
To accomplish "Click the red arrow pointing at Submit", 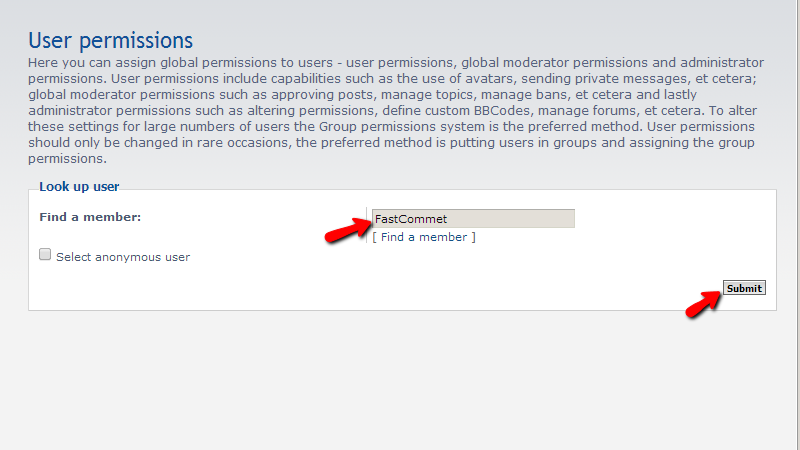I will coord(704,299).
